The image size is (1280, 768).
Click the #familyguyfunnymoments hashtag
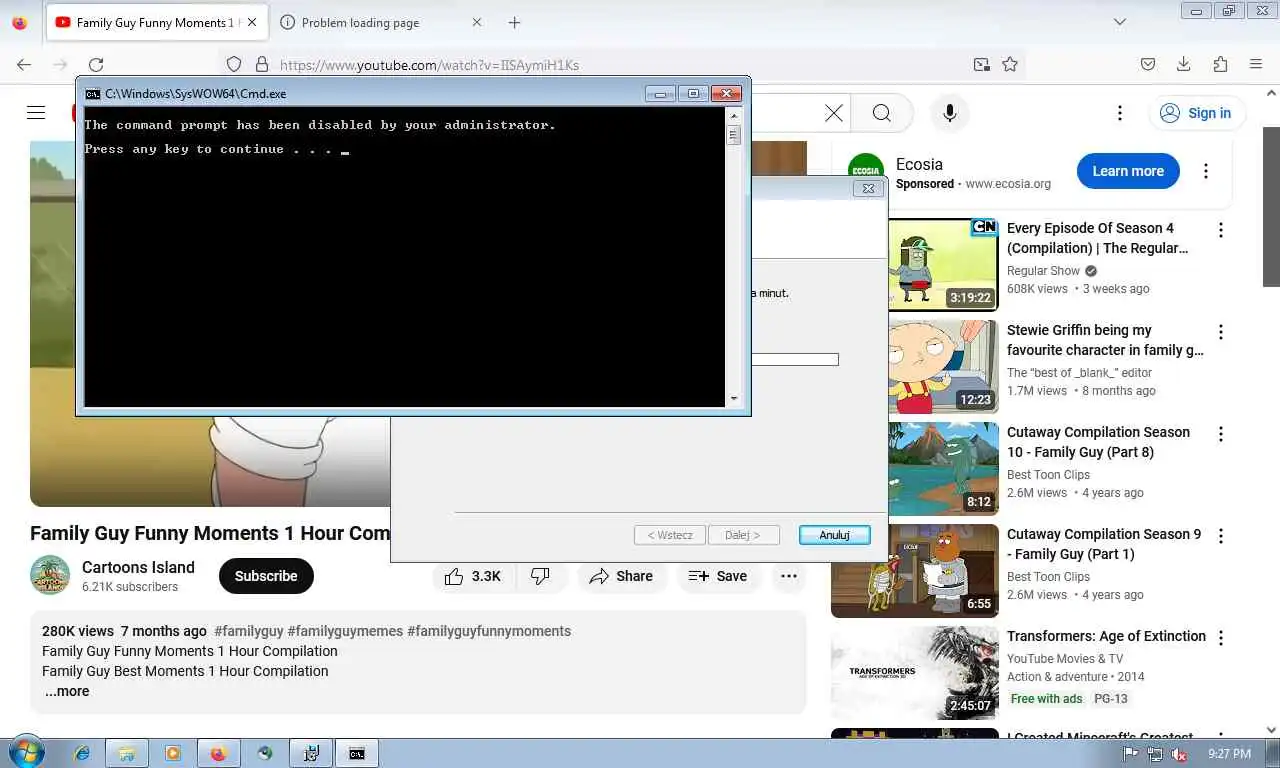click(x=489, y=631)
